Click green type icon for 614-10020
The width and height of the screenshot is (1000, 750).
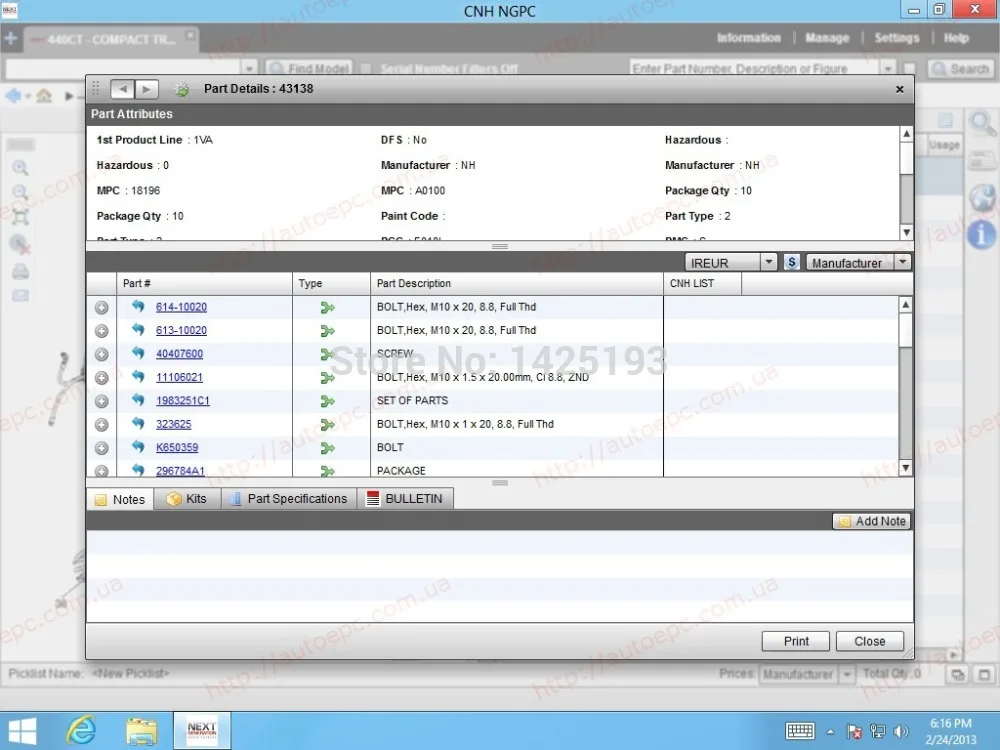click(x=327, y=308)
